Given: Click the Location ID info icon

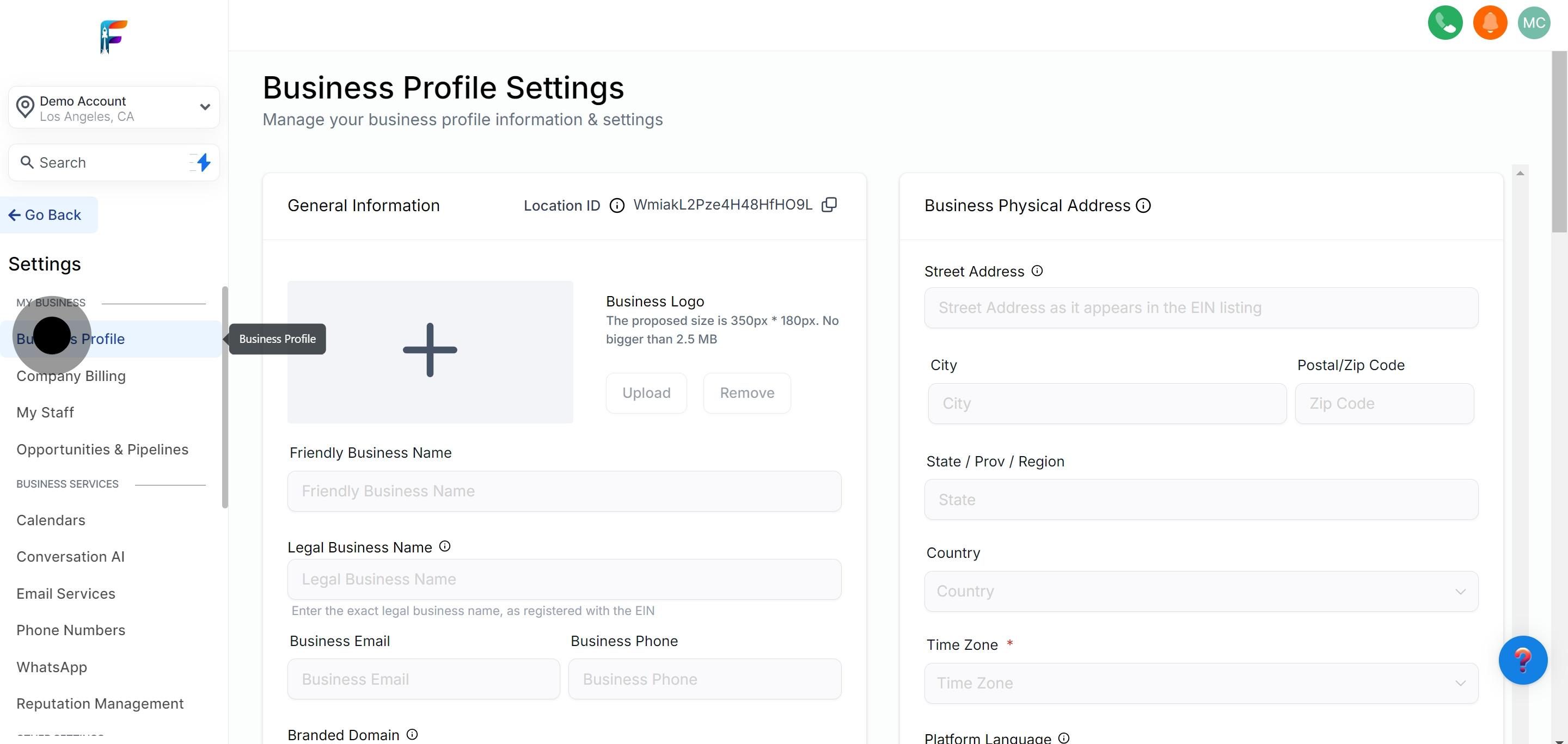Looking at the screenshot, I should pyautogui.click(x=617, y=206).
